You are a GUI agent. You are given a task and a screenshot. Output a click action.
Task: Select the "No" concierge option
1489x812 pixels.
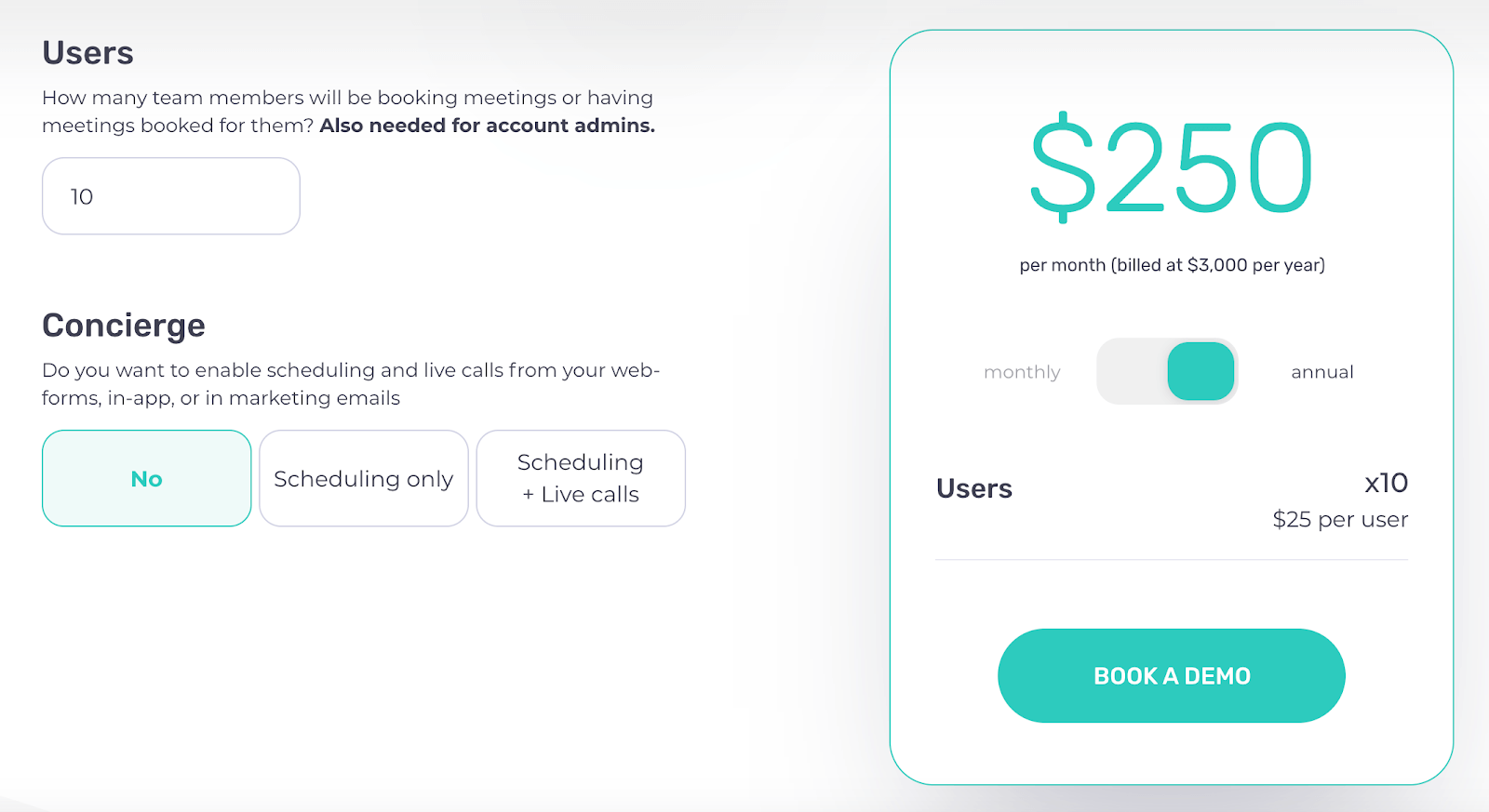147,478
